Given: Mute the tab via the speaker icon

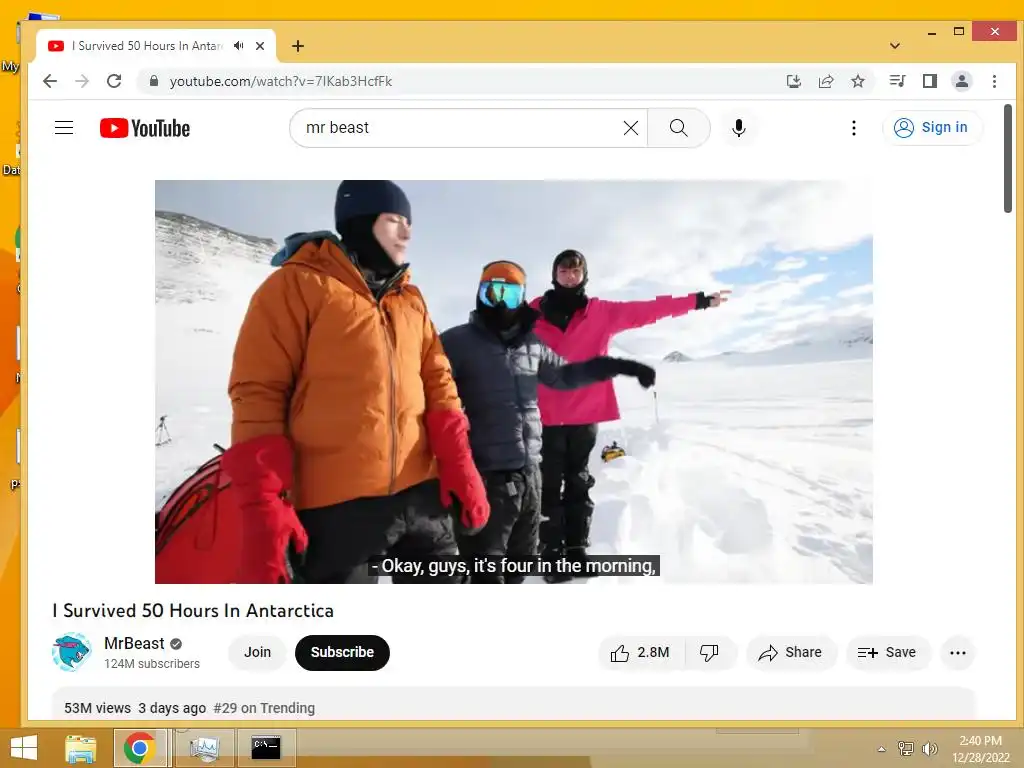Looking at the screenshot, I should [x=238, y=46].
